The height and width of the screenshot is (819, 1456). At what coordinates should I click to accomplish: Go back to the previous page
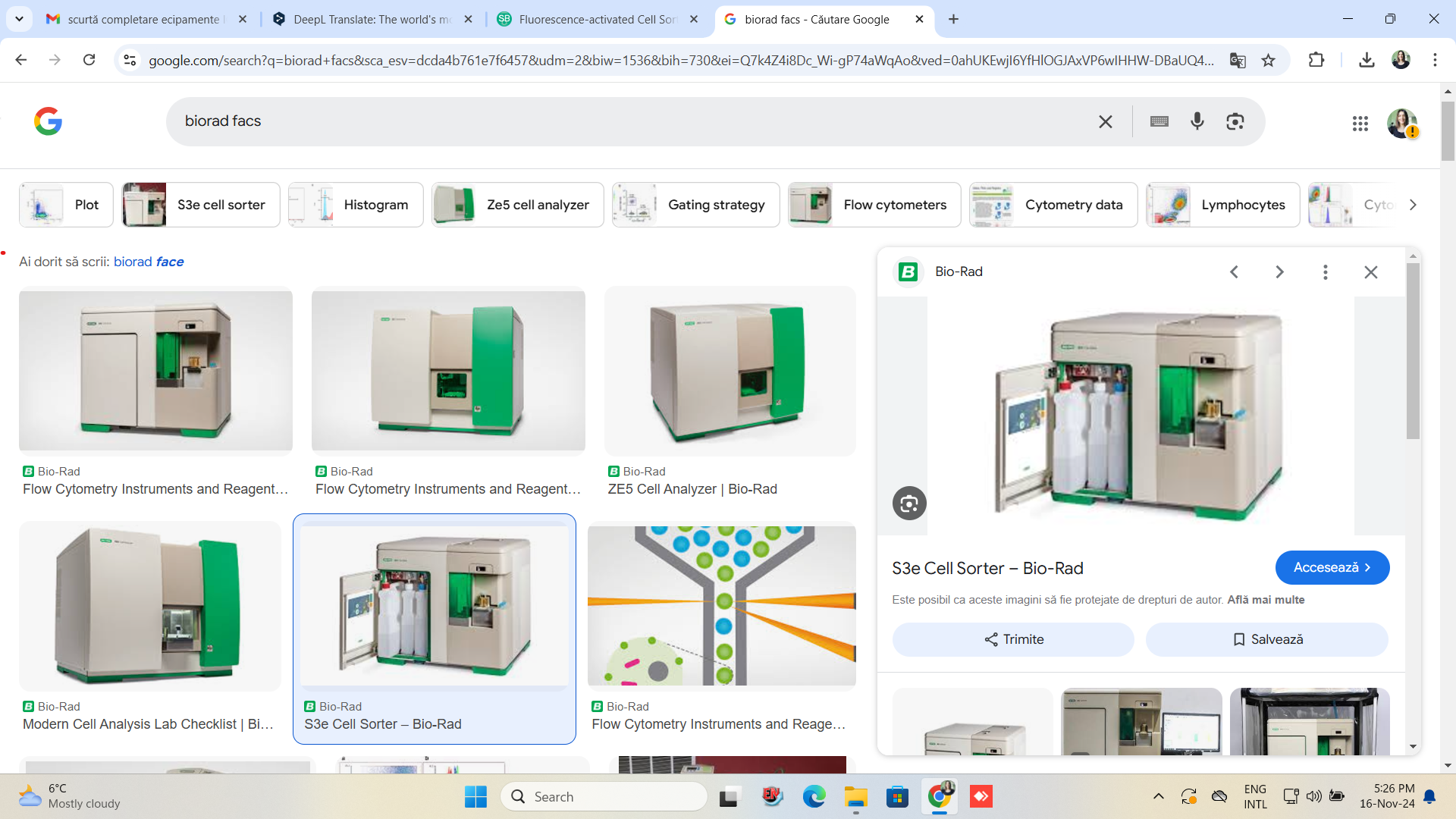pyautogui.click(x=21, y=60)
